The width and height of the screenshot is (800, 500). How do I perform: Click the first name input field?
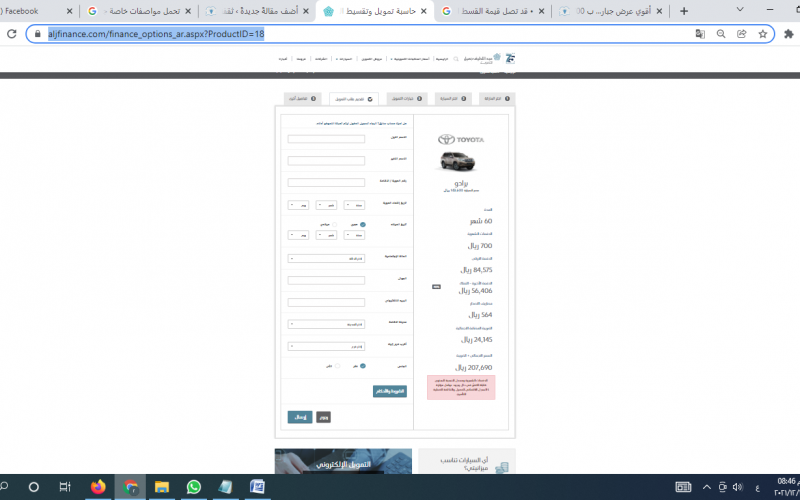[326, 139]
